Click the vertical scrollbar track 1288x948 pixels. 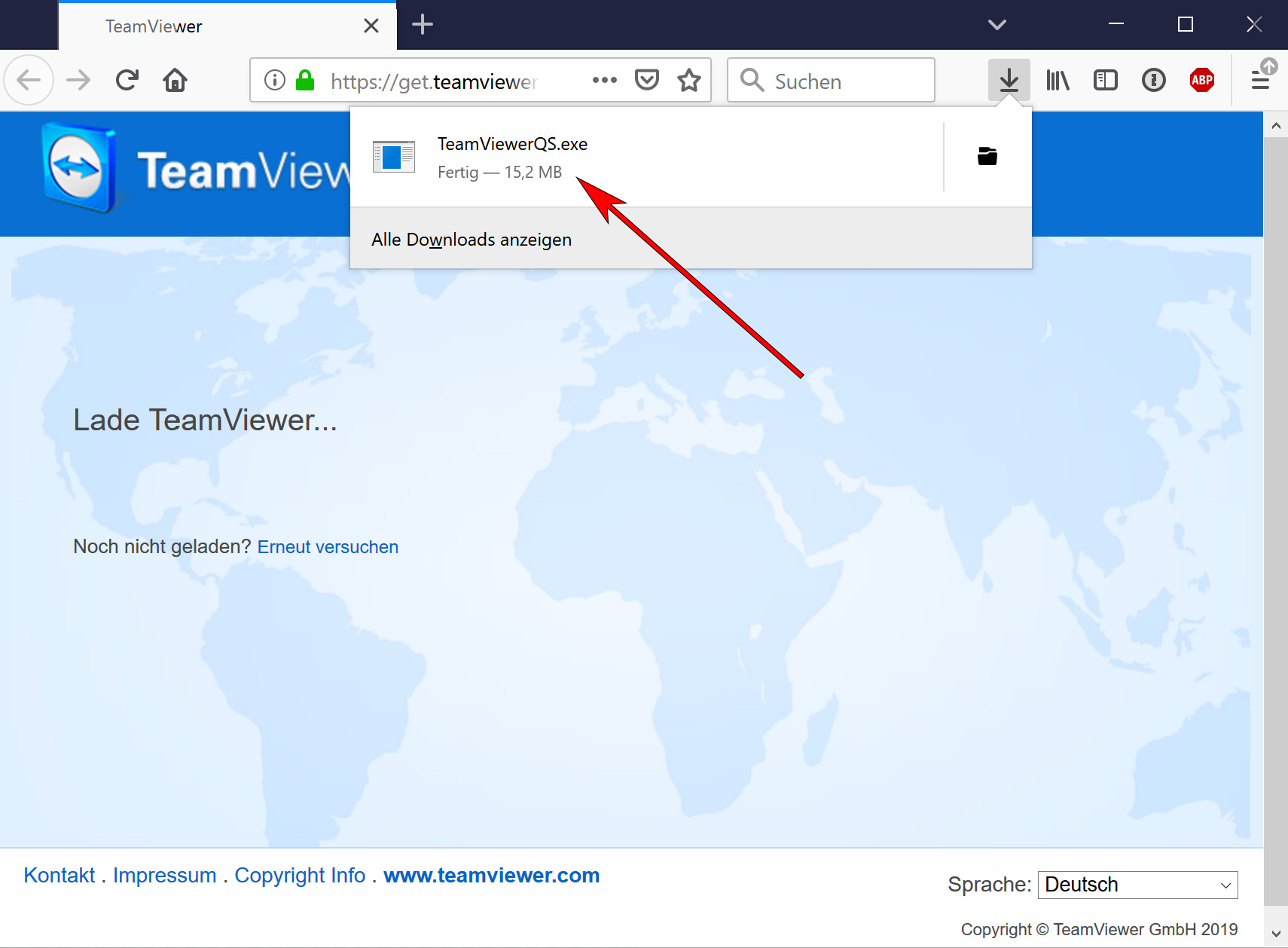pos(1276,520)
